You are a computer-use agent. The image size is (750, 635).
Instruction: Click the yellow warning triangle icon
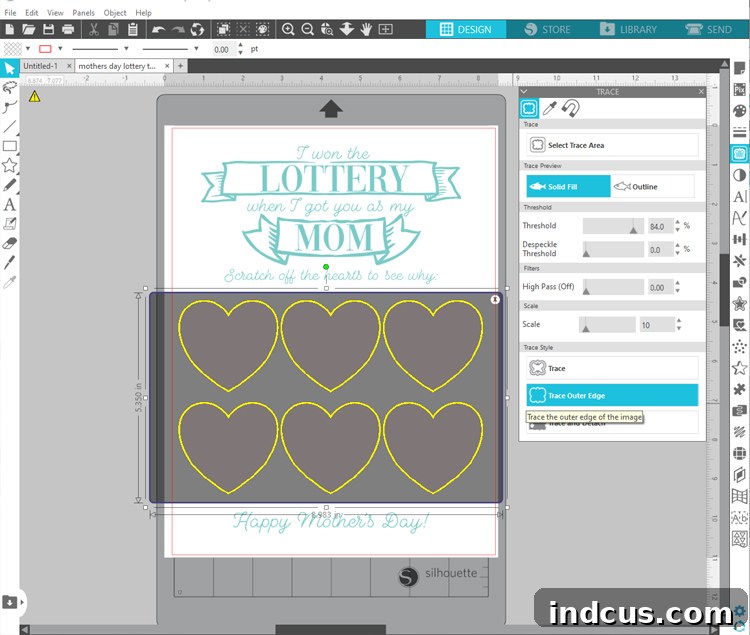click(x=34, y=97)
